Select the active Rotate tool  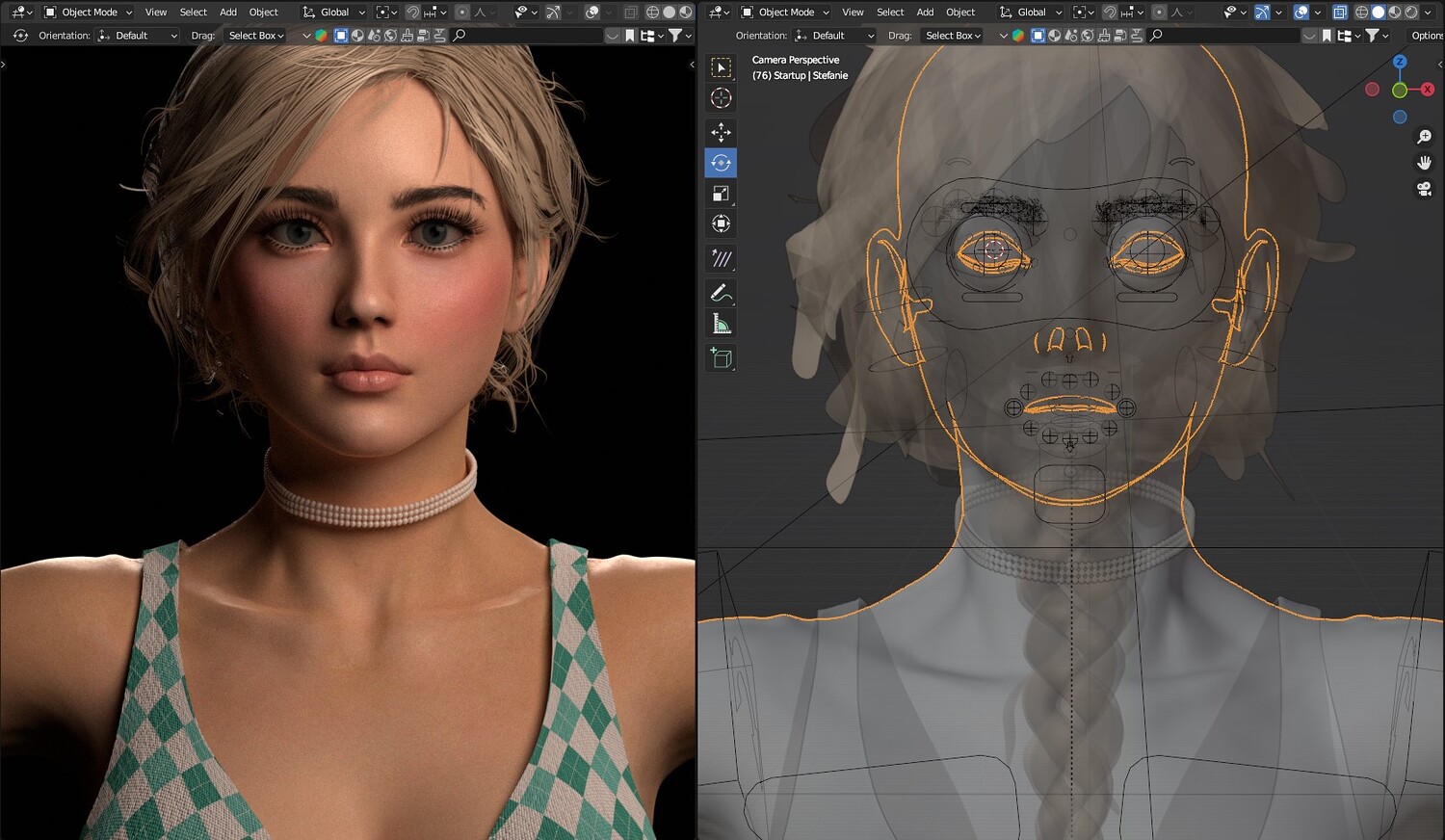point(721,163)
